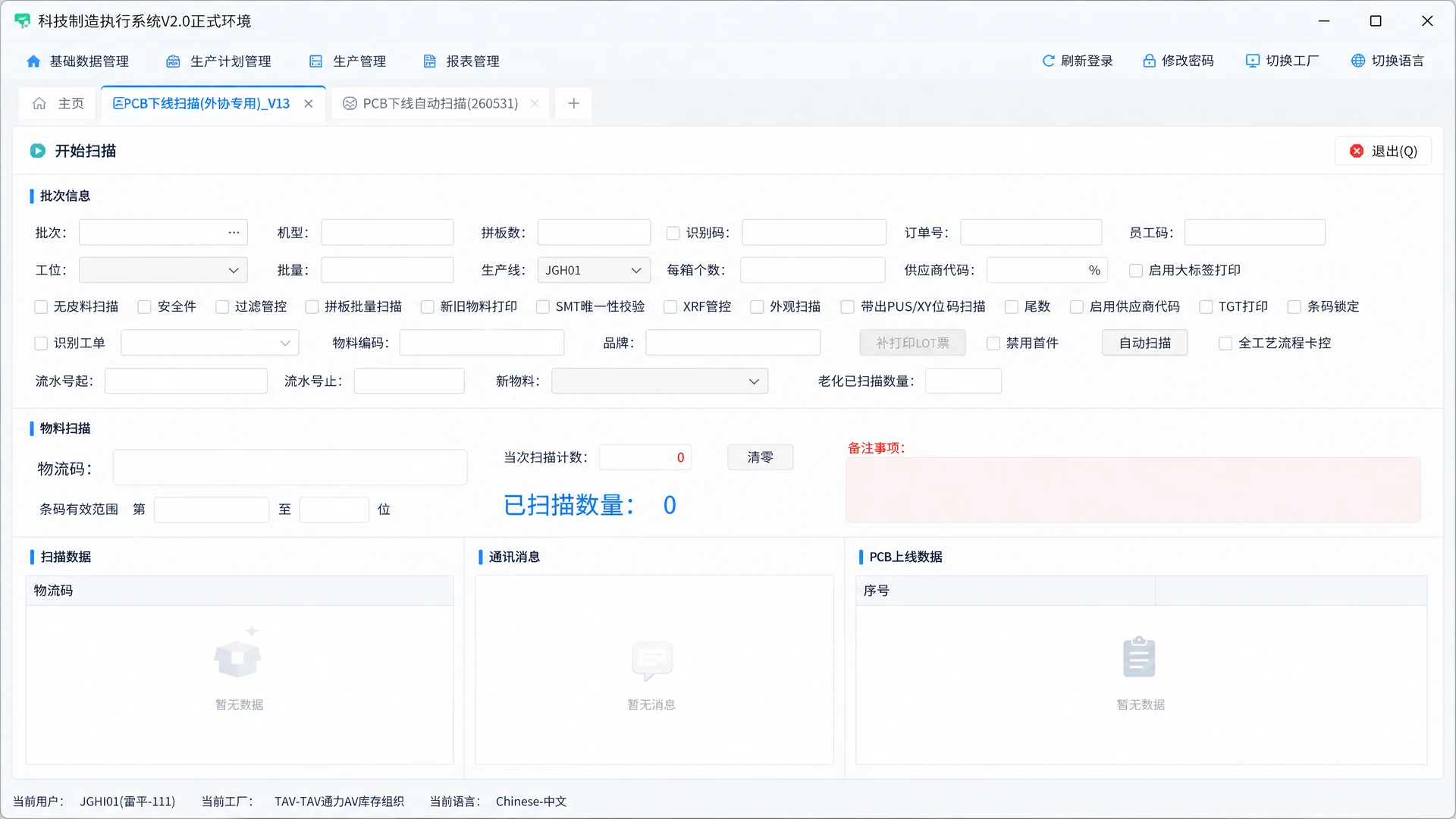Click the 扫描数据 empty-box icon
The height and width of the screenshot is (819, 1456).
pyautogui.click(x=238, y=653)
